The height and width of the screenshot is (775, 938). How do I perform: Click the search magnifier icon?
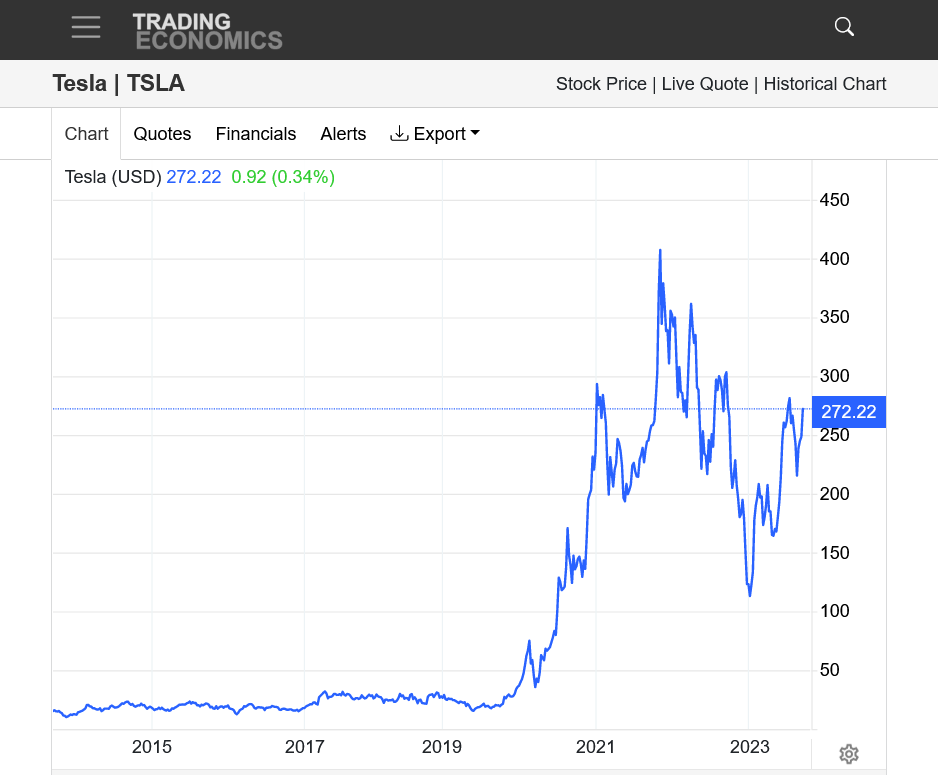click(844, 27)
